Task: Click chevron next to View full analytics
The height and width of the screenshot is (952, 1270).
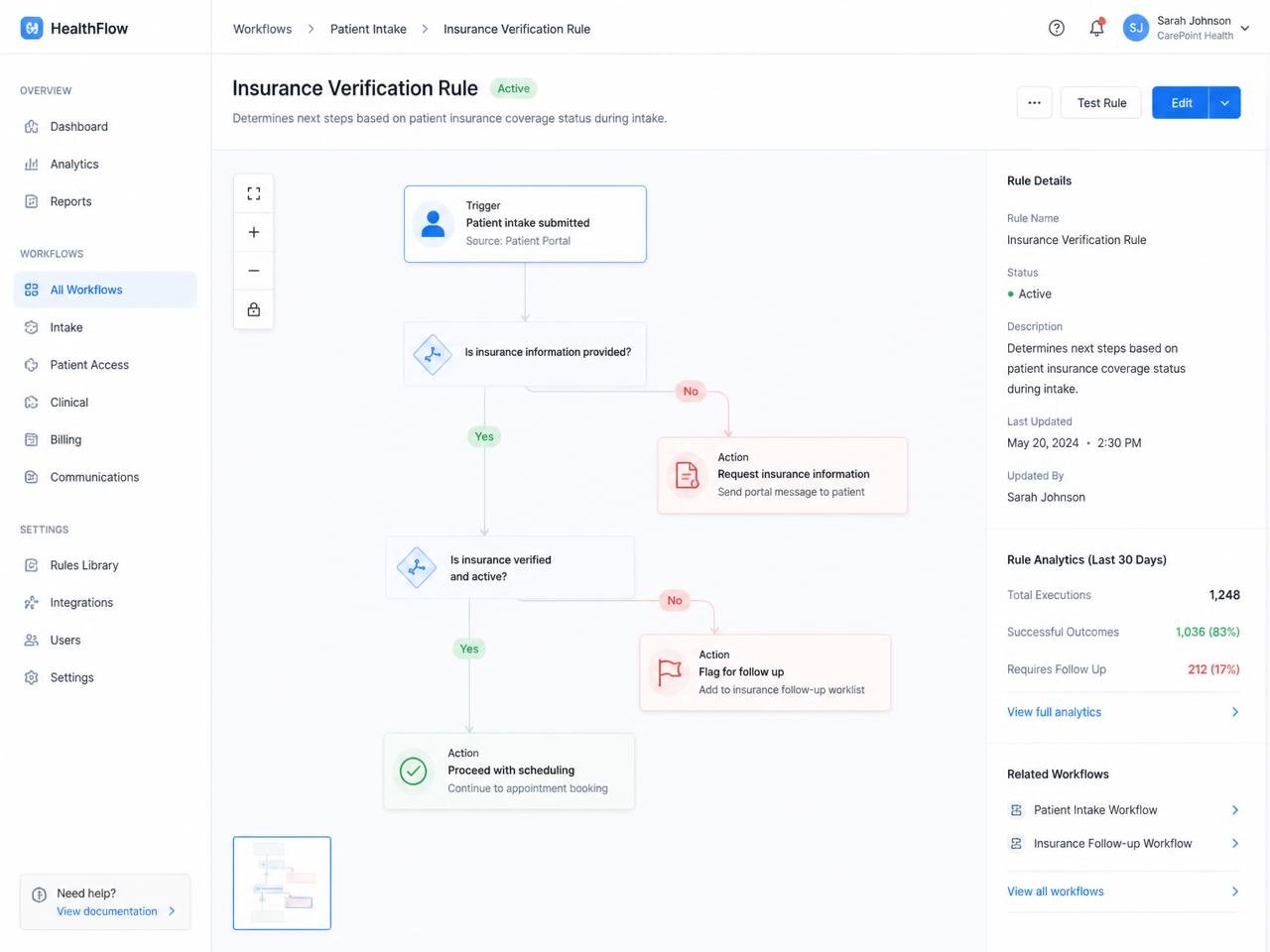Action: (1235, 712)
